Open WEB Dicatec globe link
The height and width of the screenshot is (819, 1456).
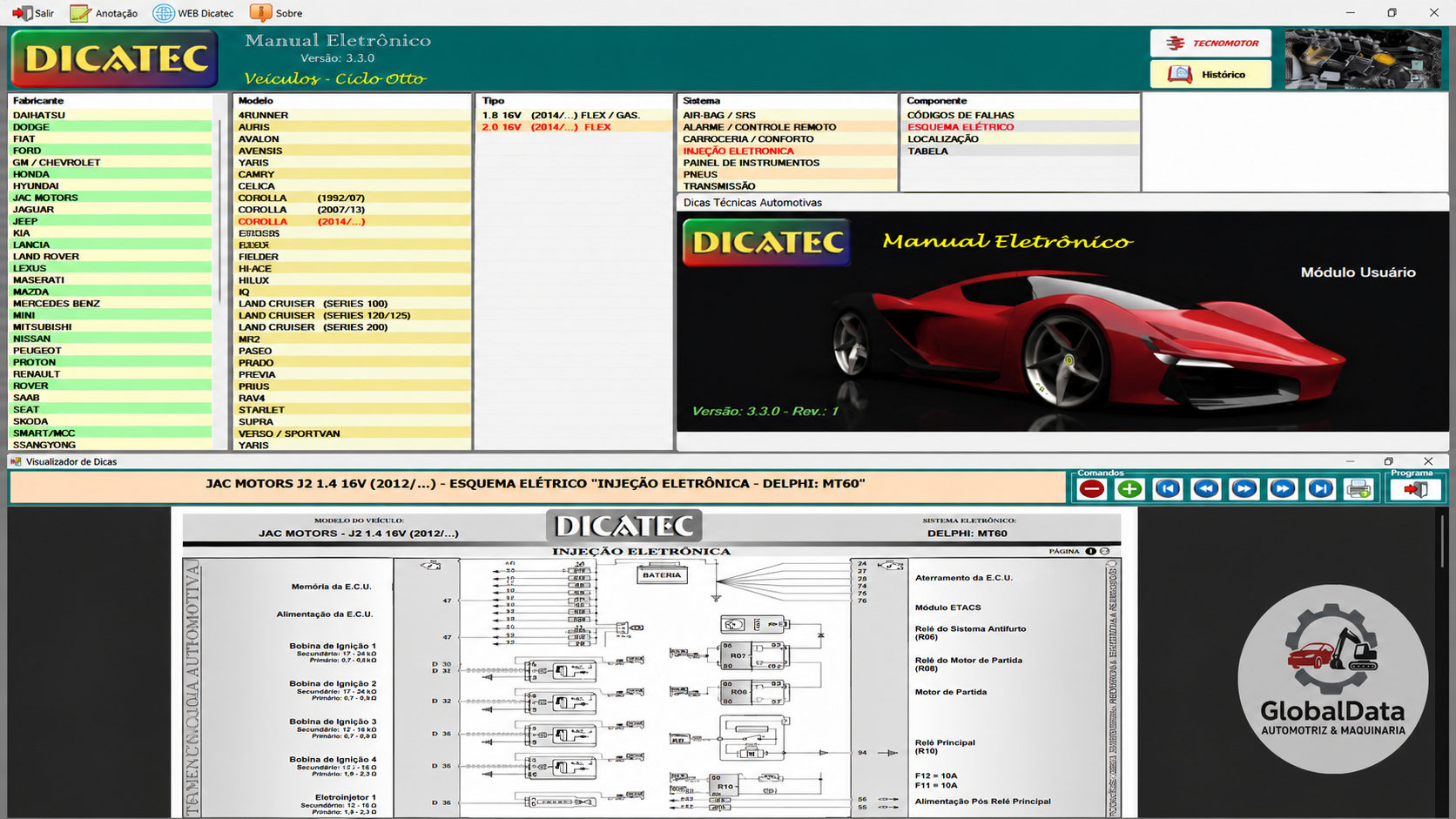(193, 13)
